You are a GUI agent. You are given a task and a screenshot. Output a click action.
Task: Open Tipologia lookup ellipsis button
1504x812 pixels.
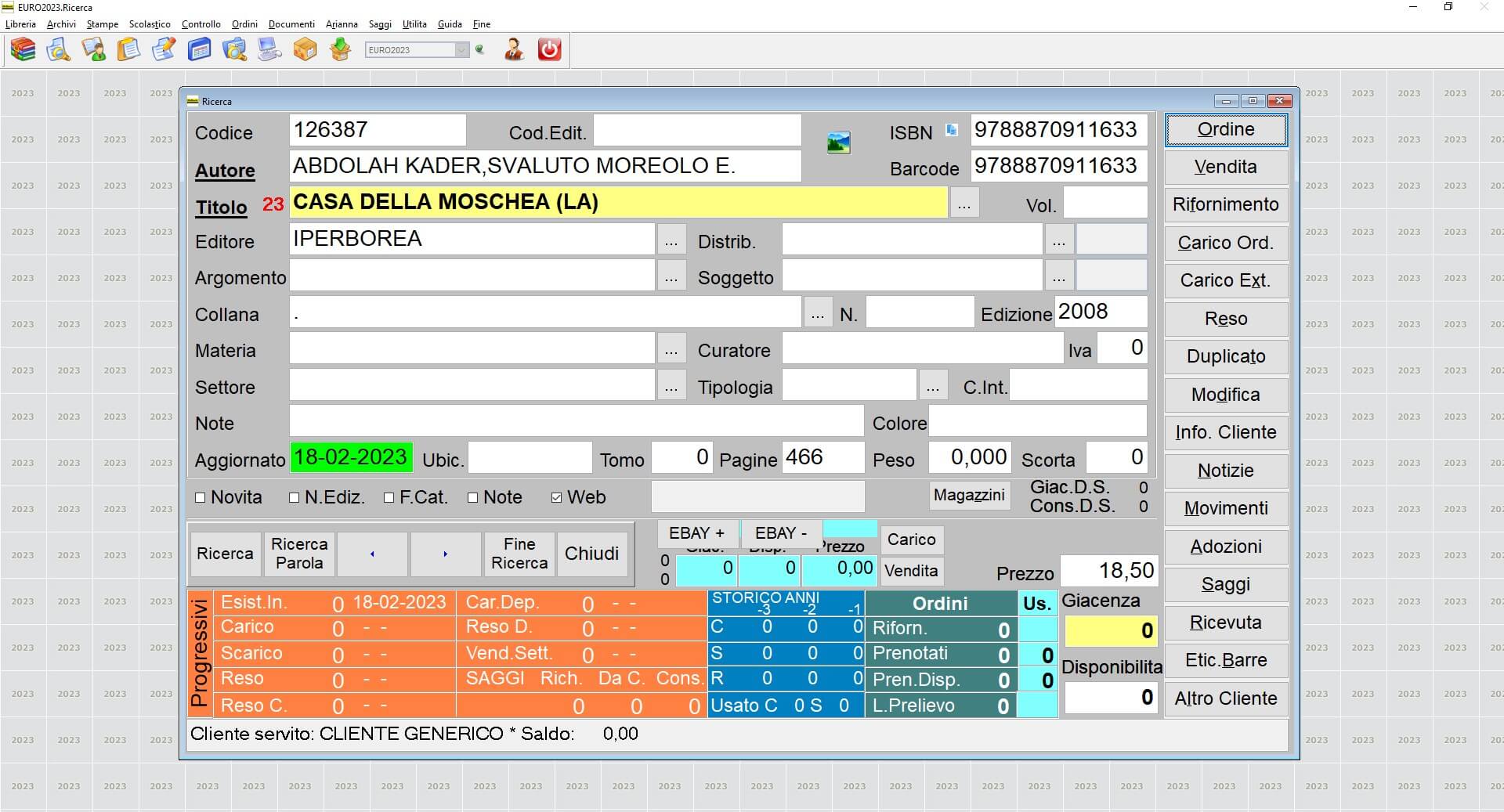[933, 386]
